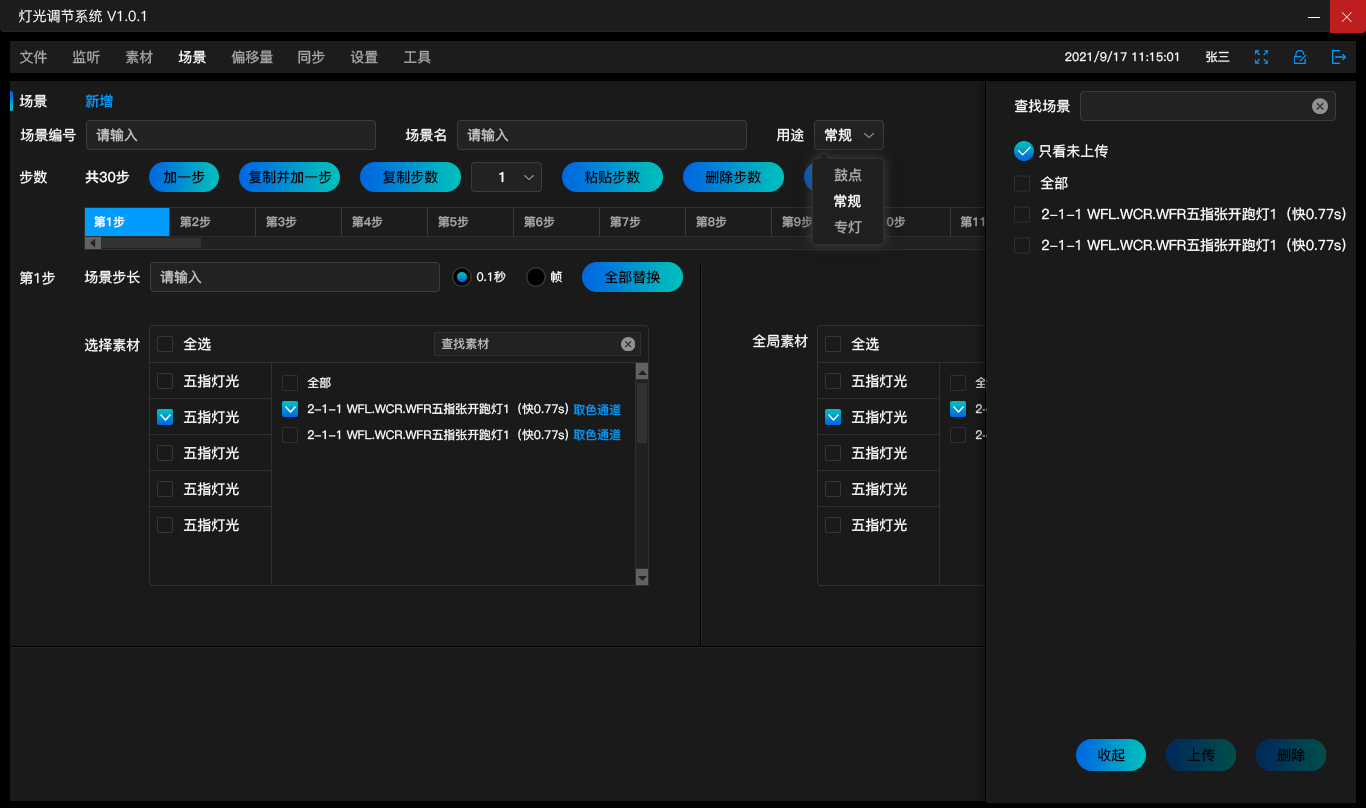This screenshot has height=808, width=1366.
Task: Open 取色通道 link of the checked material
Action: click(x=597, y=409)
